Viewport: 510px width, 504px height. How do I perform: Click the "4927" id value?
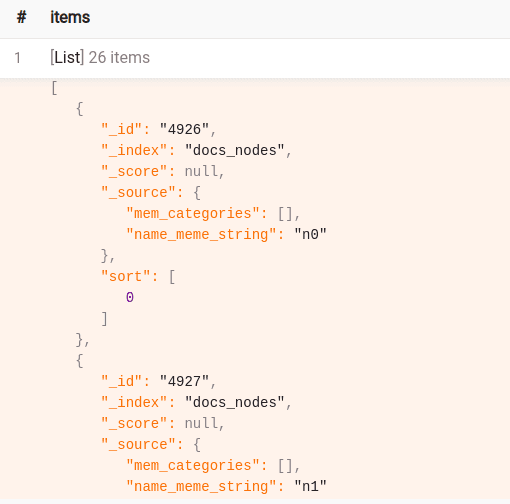(184, 381)
